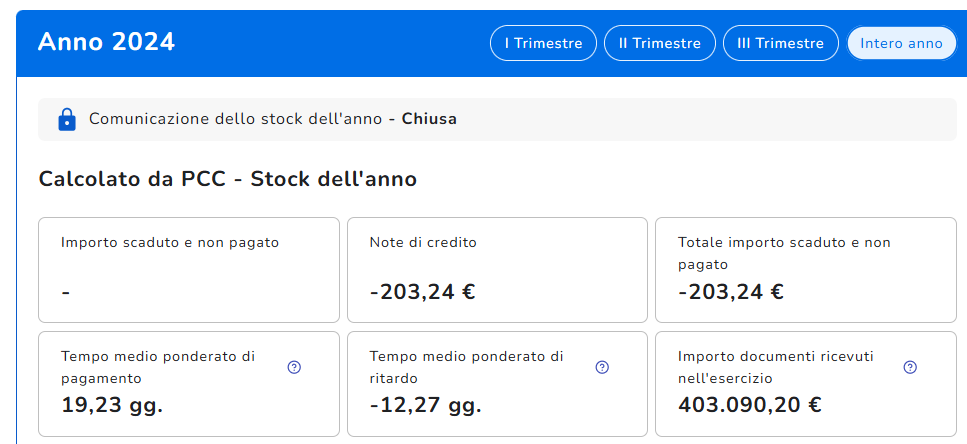Image resolution: width=967 pixels, height=444 pixels.
Task: Click the Comunicazione dello stock dell'anno text
Action: 235,119
